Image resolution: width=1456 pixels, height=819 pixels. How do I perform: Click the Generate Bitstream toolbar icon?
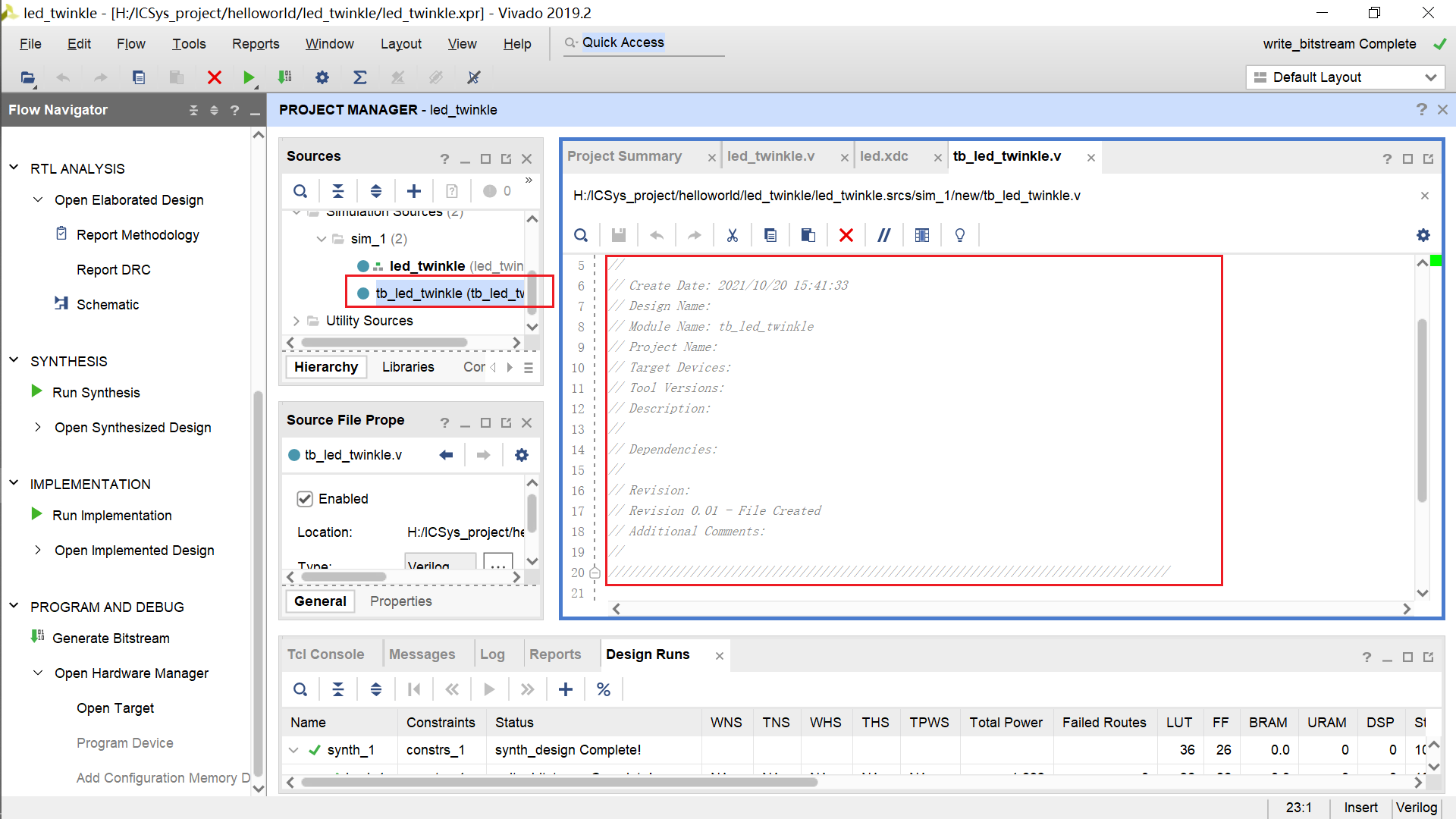point(285,77)
